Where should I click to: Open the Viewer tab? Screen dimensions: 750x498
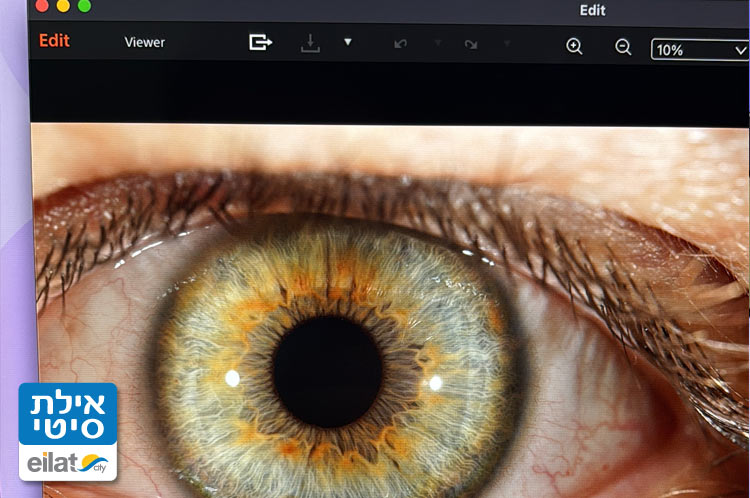144,43
